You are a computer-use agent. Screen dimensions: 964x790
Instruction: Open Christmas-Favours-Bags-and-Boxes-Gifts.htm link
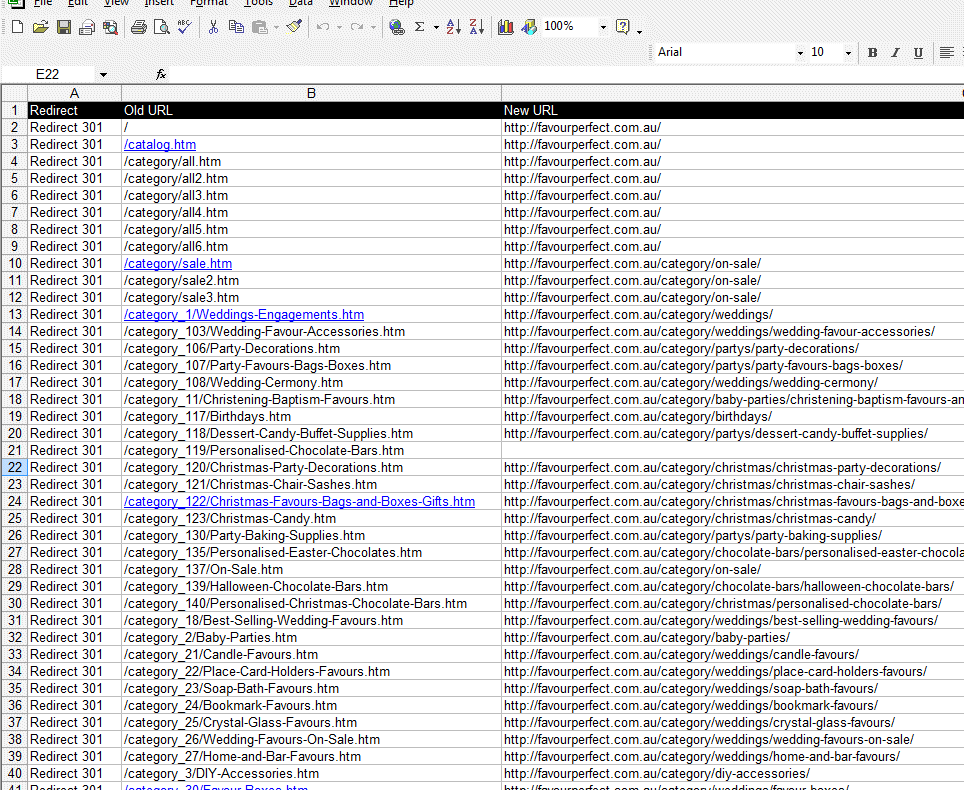[x=299, y=502]
